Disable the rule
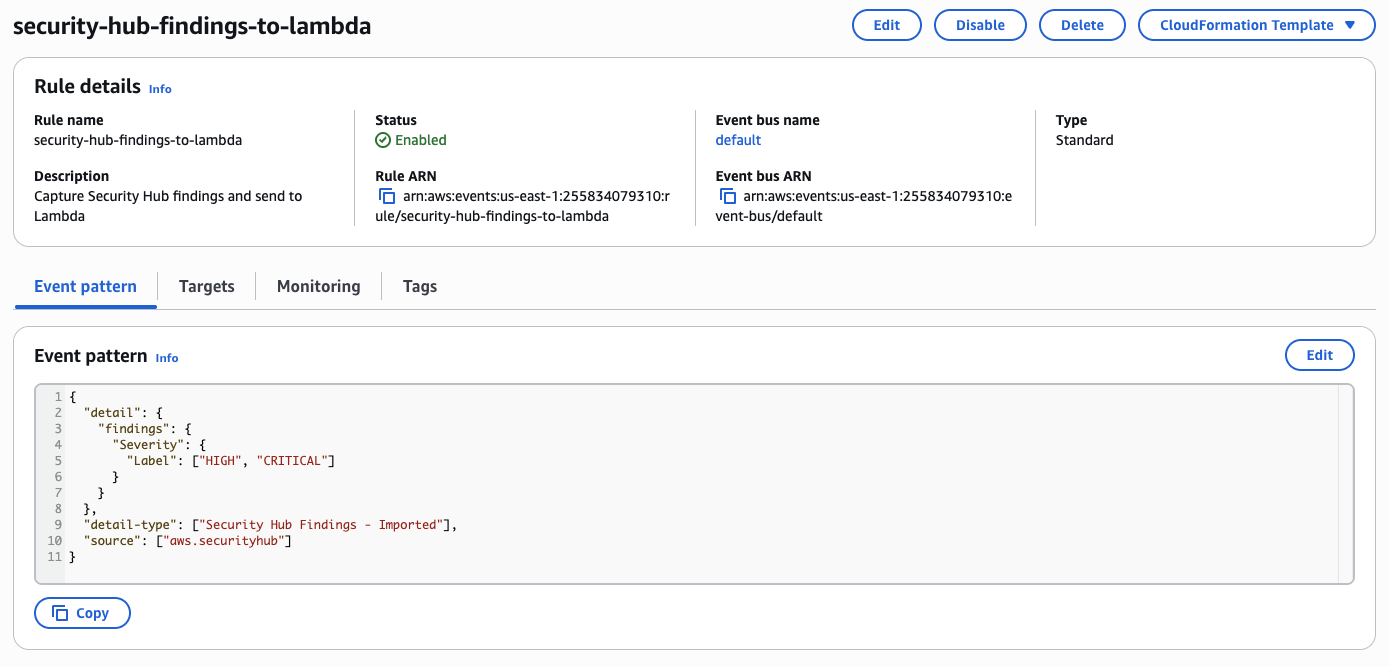This screenshot has width=1390, height=666. click(x=980, y=24)
